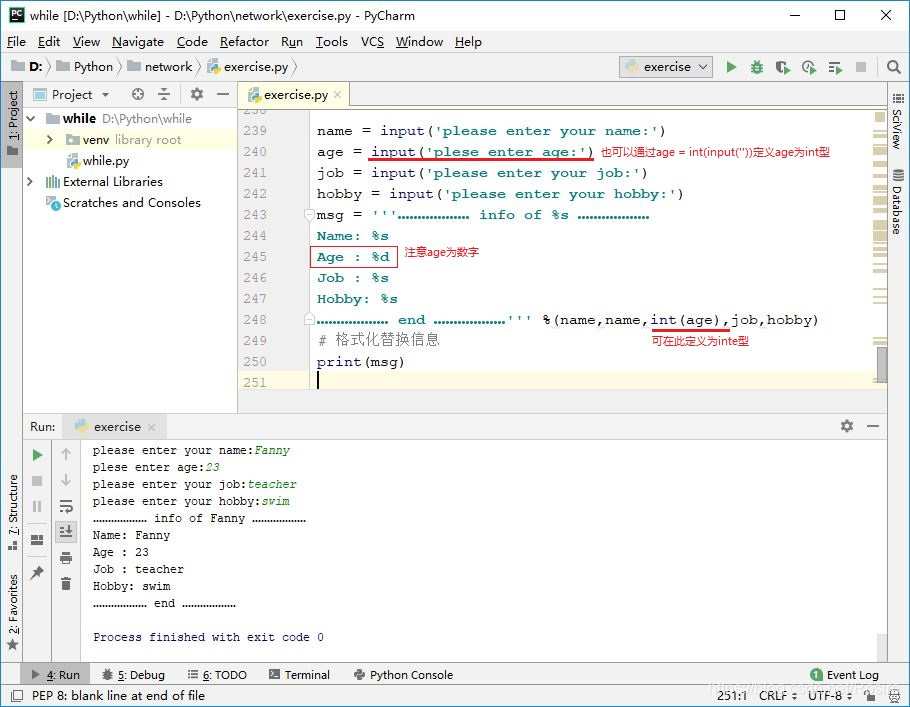Toggle scroll to end of console
Screen dimensions: 910x707
(66, 531)
